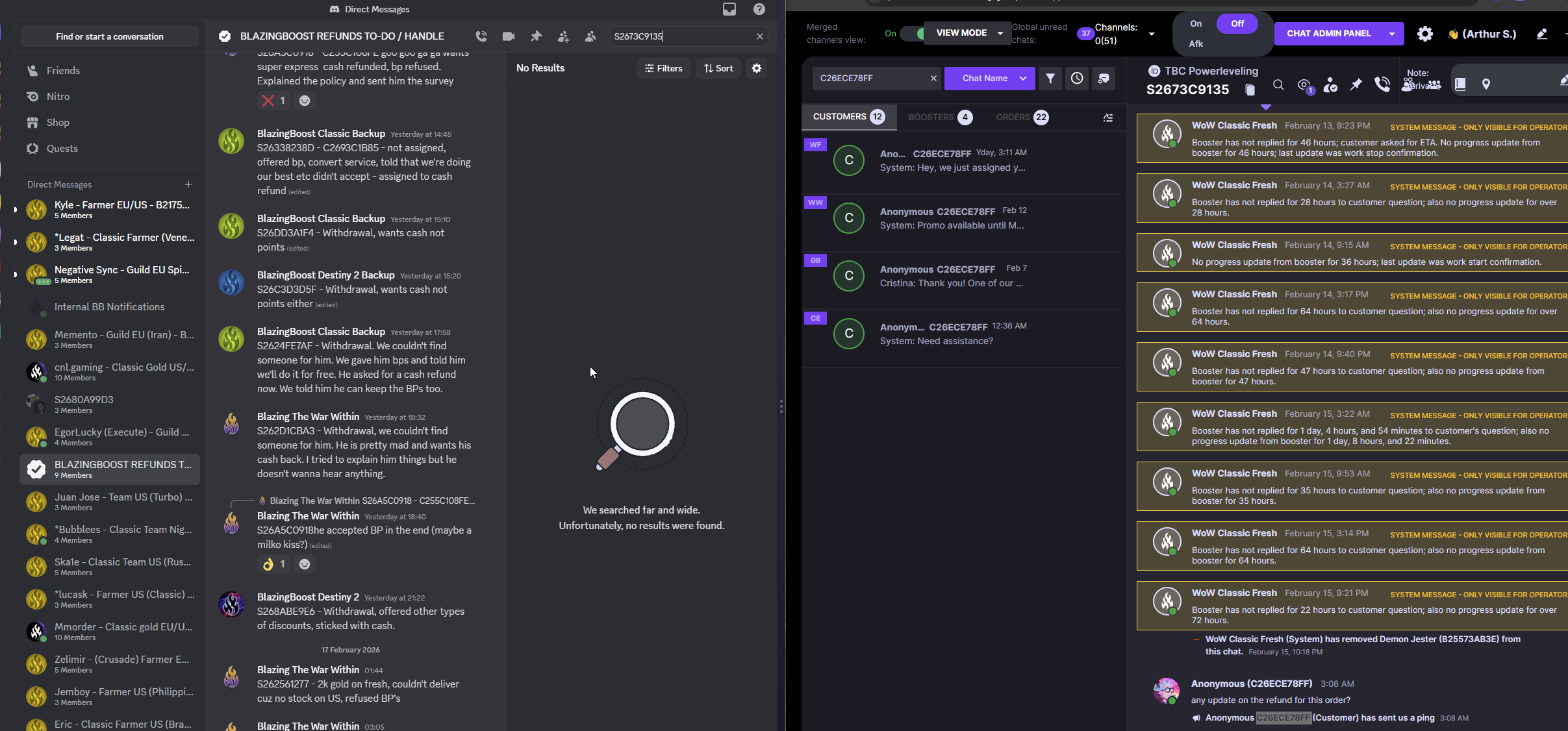The image size is (1568, 731).
Task: Click the user check icon in chat header
Action: tap(1330, 84)
